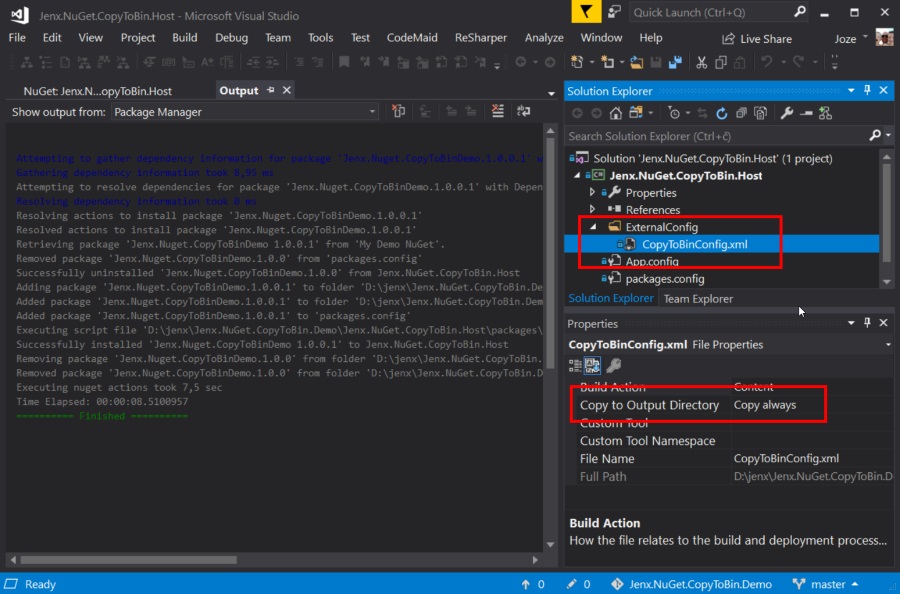
Task: Click Home icon in Solution Explorer toolbar
Action: click(615, 114)
